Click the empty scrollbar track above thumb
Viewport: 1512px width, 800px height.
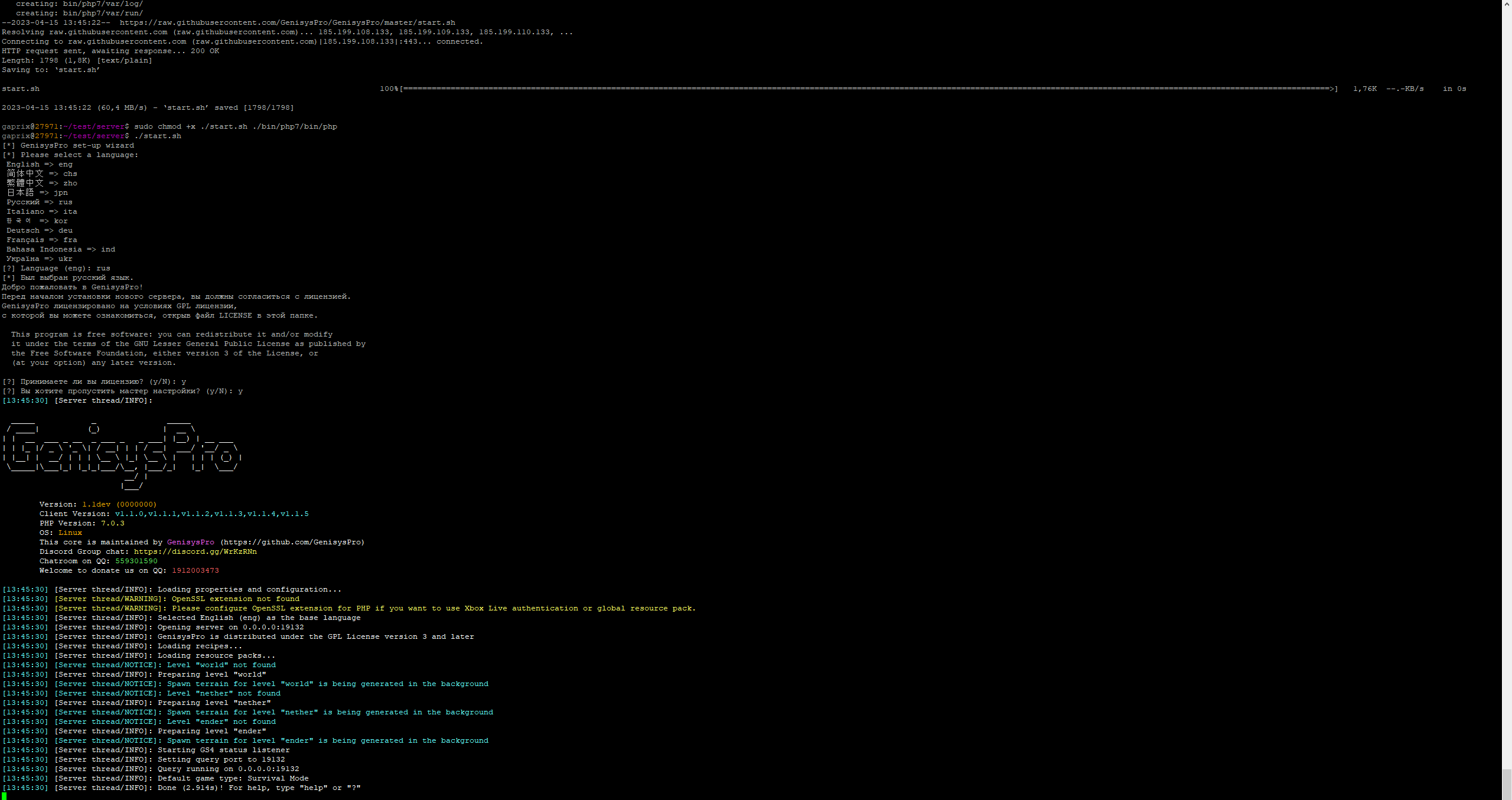1507,384
